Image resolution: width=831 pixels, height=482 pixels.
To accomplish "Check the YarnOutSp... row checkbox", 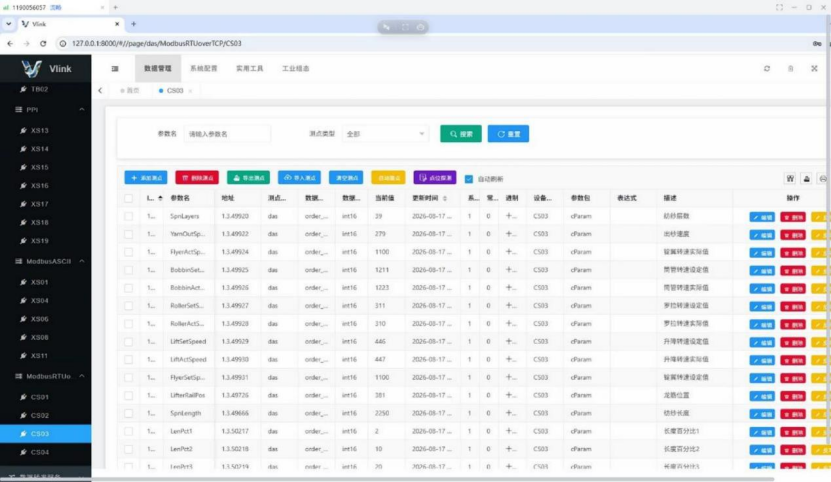I will (128, 234).
